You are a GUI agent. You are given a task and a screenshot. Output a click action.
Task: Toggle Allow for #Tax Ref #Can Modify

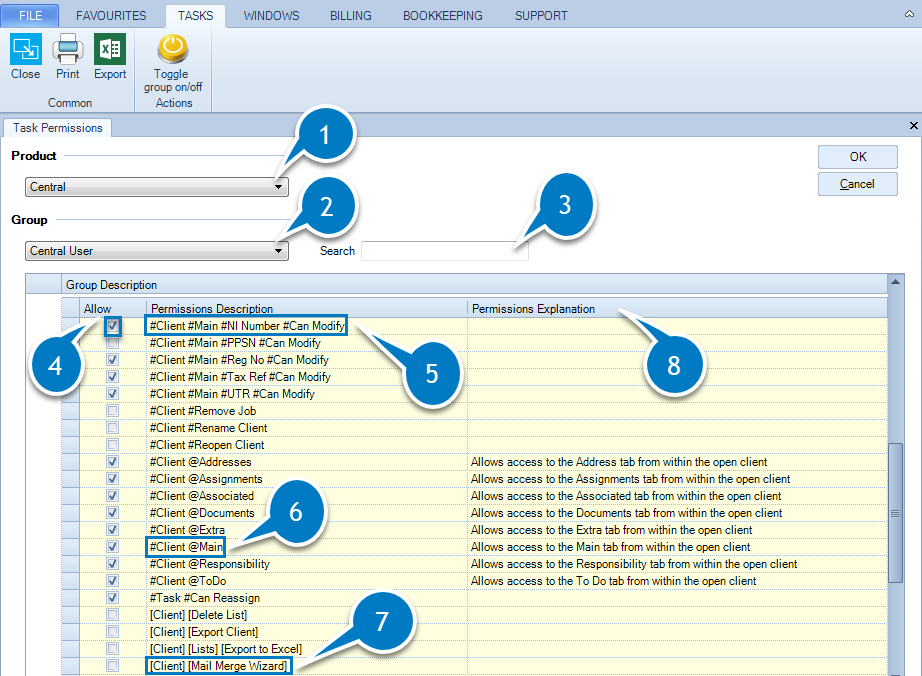(x=112, y=377)
